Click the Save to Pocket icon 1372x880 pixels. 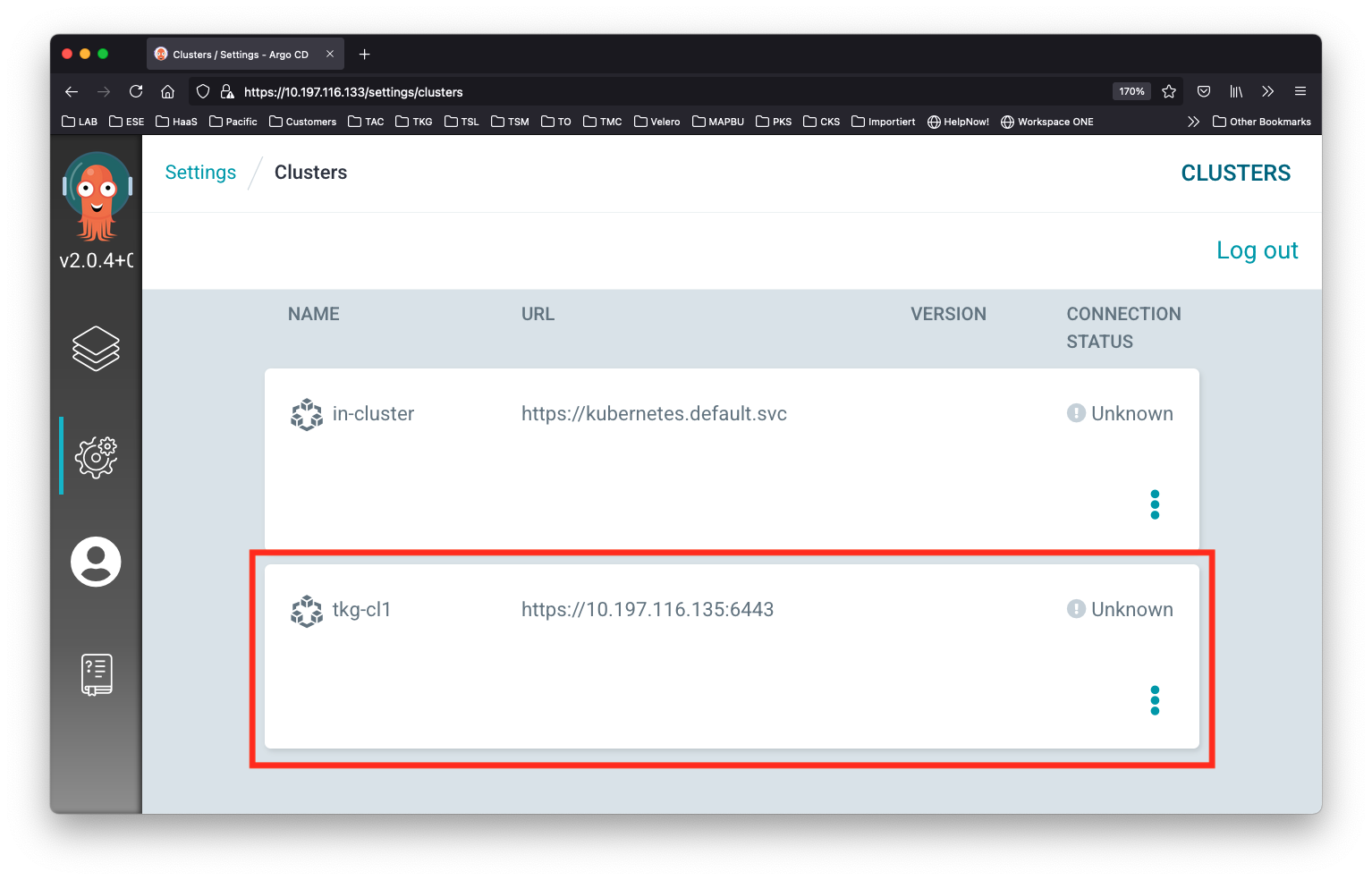(x=1203, y=90)
